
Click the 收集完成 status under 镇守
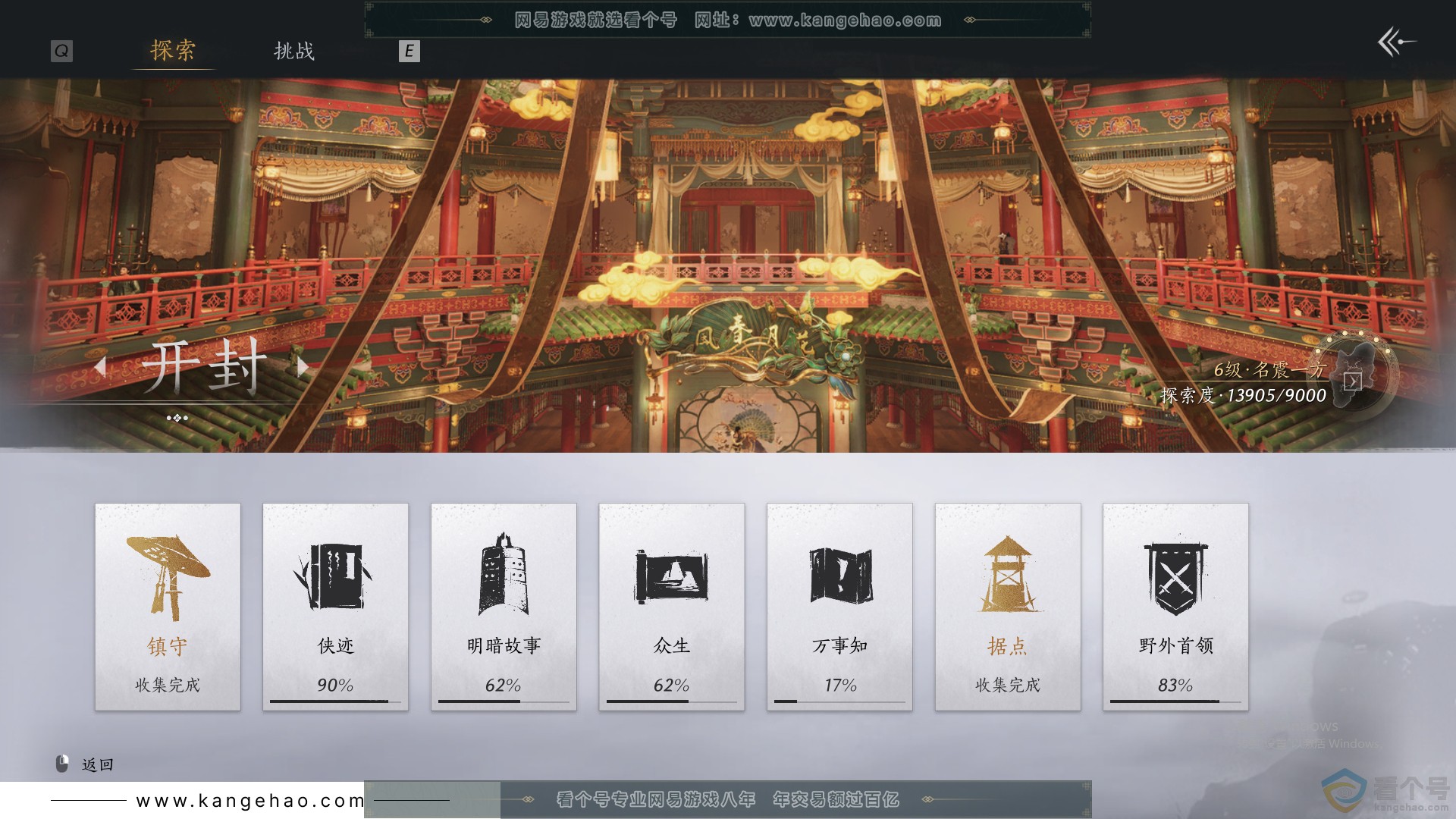pyautogui.click(x=168, y=686)
